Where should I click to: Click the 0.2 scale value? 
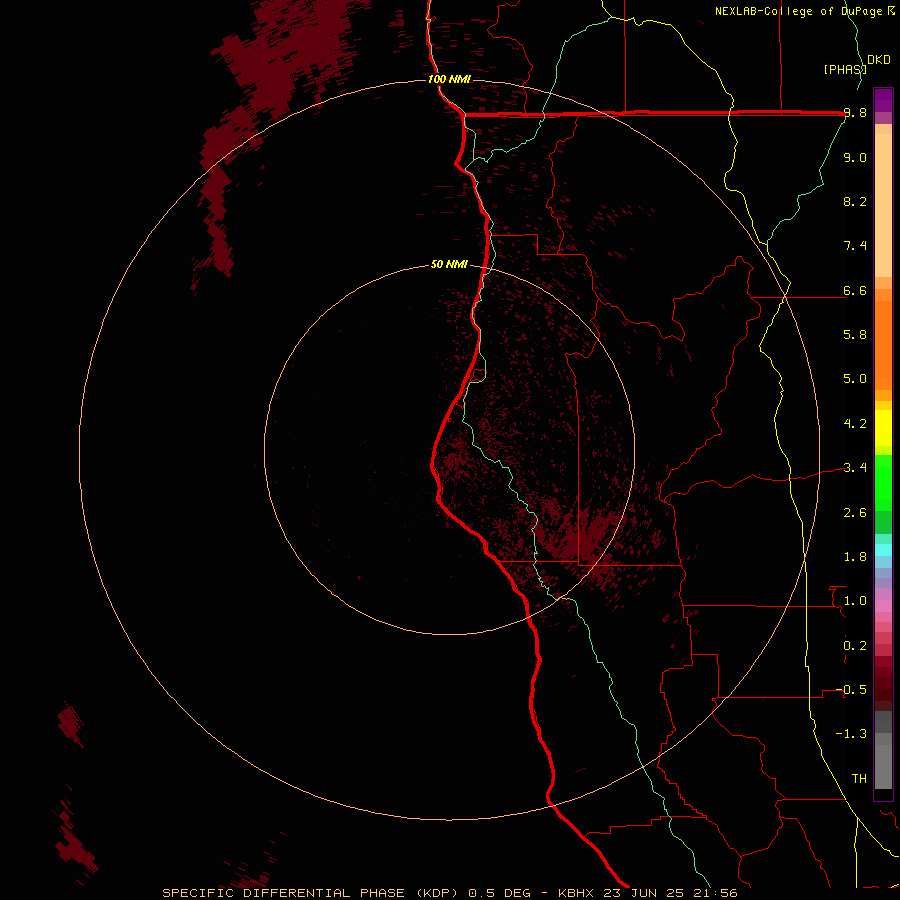coord(855,646)
